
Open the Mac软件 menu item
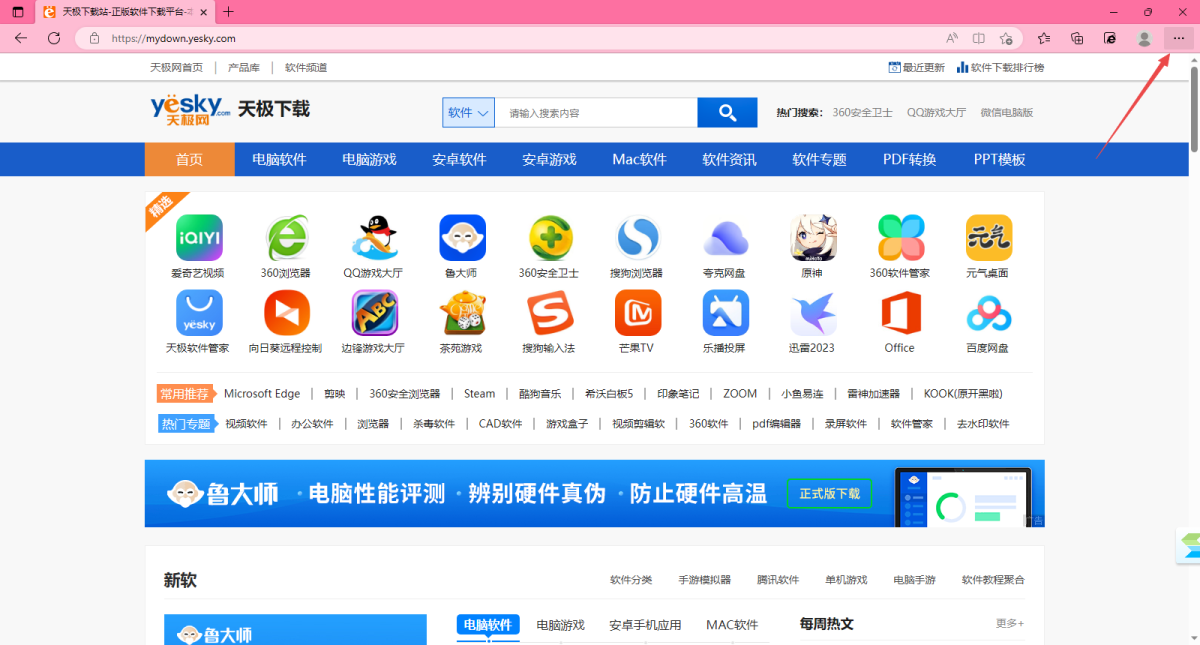click(x=638, y=159)
